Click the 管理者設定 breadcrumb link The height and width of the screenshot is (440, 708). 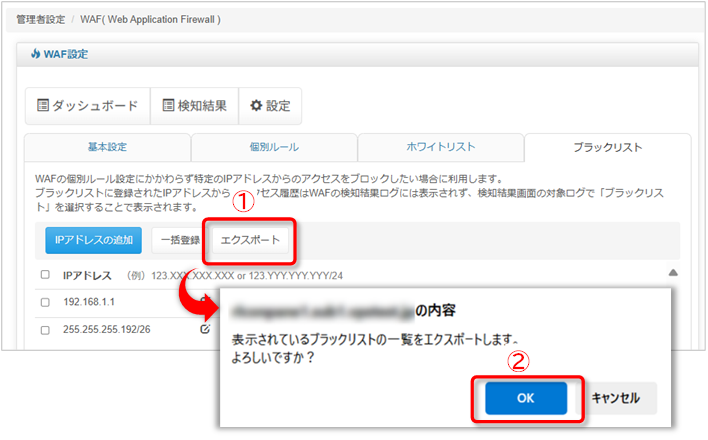point(41,19)
